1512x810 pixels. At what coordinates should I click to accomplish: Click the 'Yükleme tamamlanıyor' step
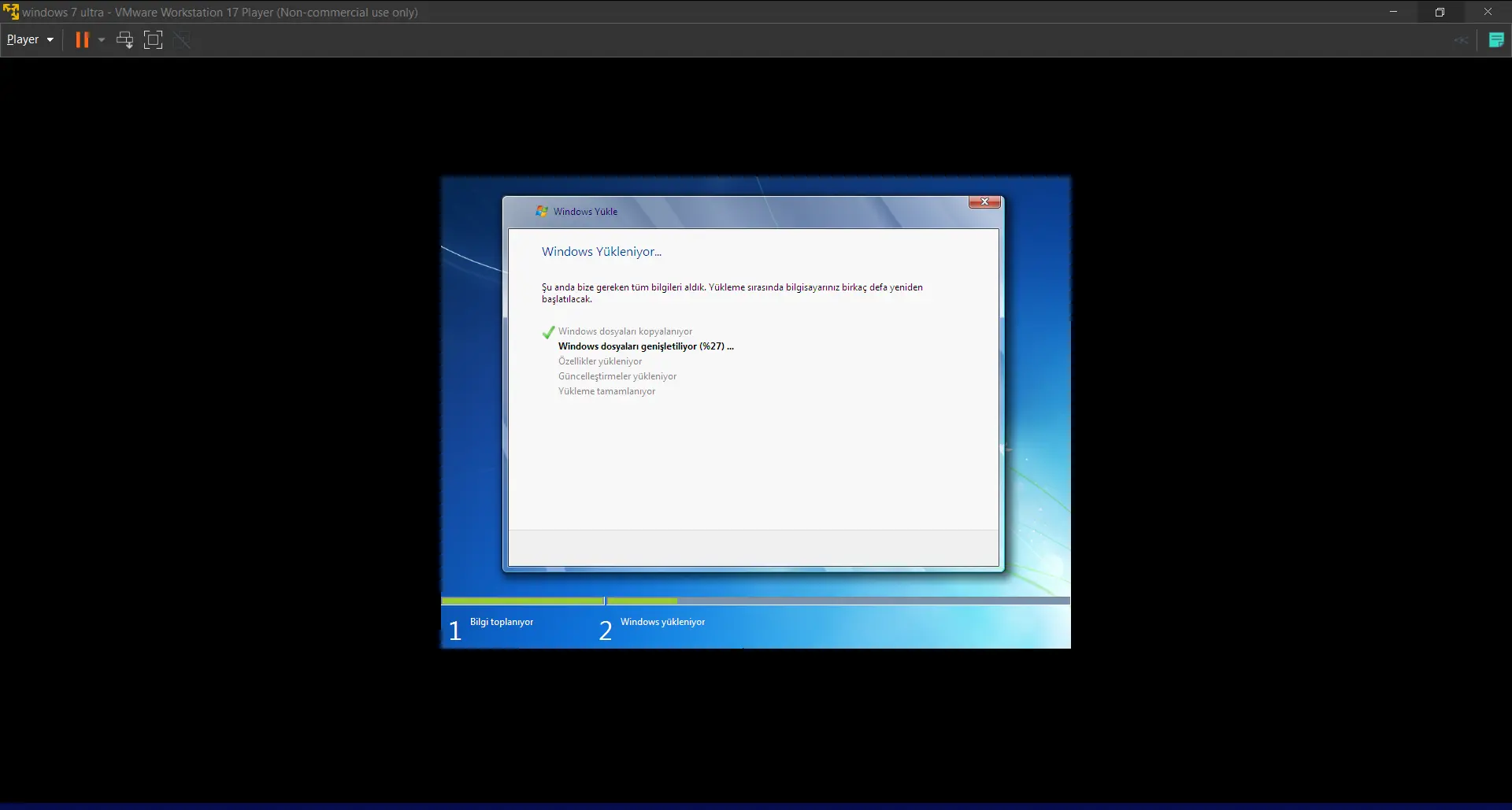pos(606,391)
